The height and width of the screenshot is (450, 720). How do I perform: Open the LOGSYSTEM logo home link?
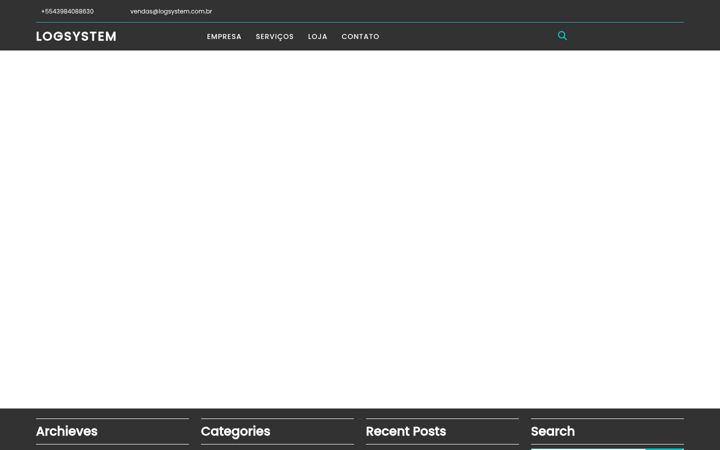click(x=76, y=36)
